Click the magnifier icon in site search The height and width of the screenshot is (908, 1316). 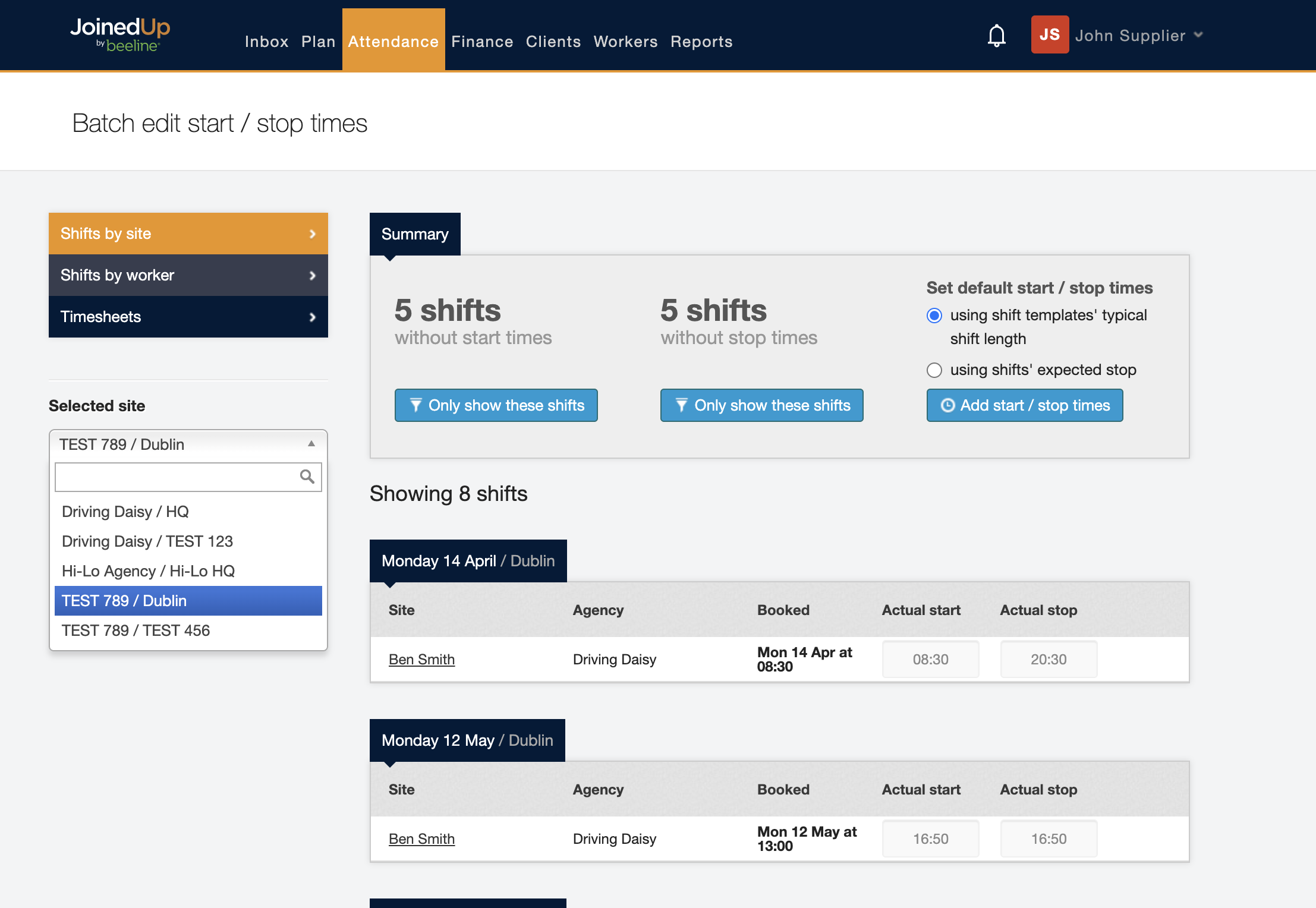pos(307,477)
